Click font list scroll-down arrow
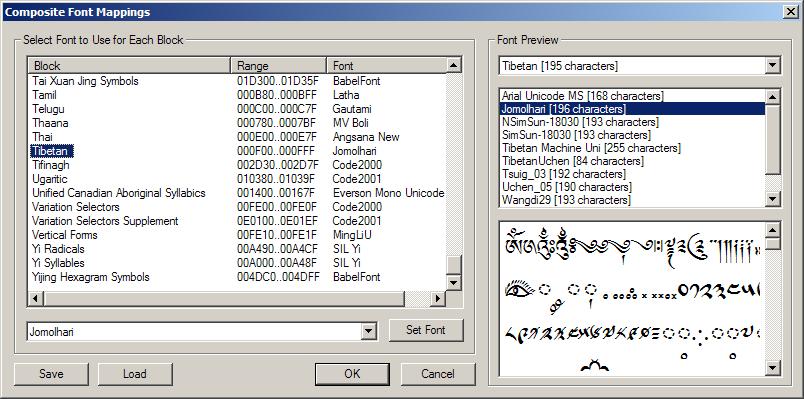804x399 pixels. tap(772, 199)
